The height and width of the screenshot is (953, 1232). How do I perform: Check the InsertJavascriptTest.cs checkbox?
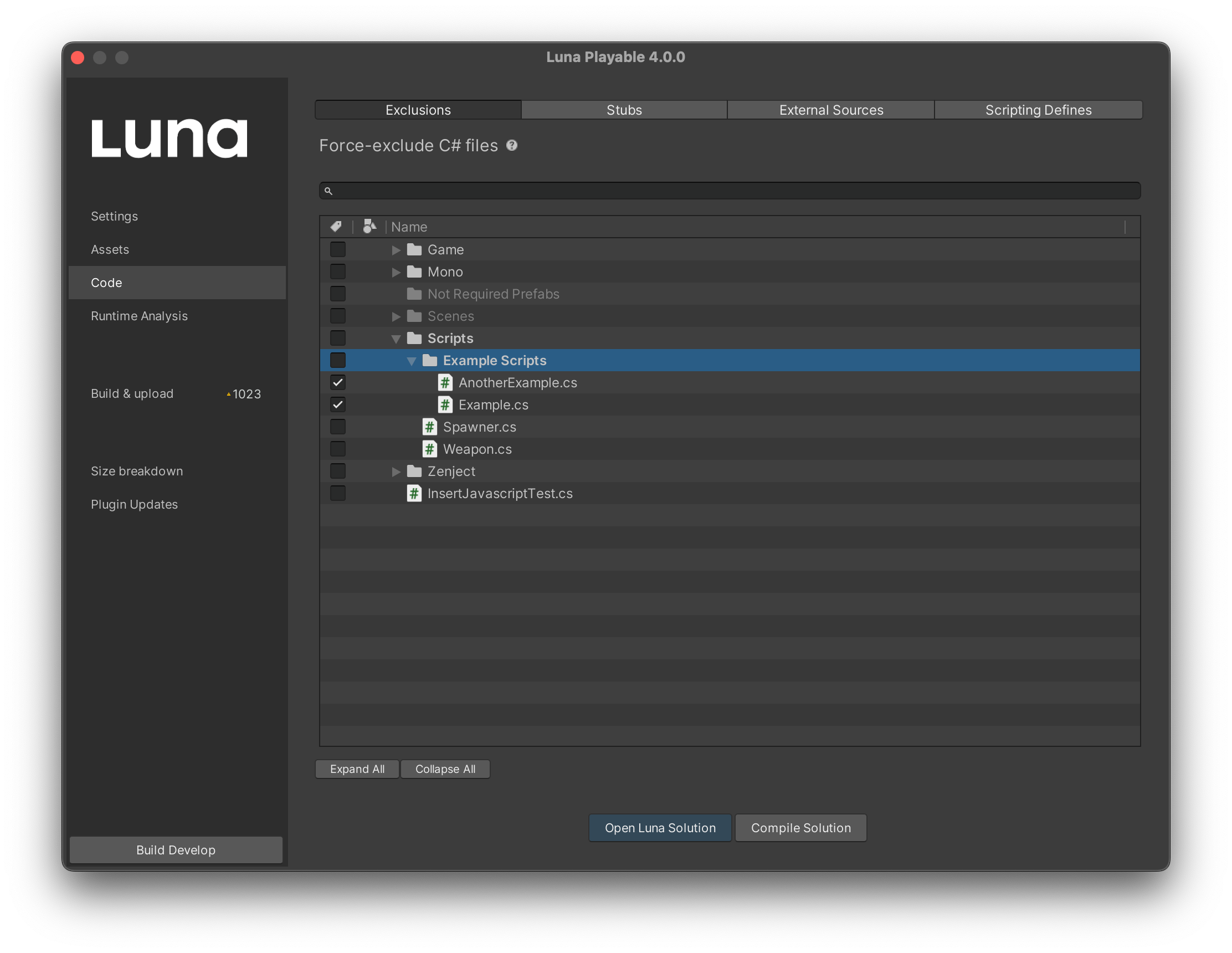coord(337,493)
